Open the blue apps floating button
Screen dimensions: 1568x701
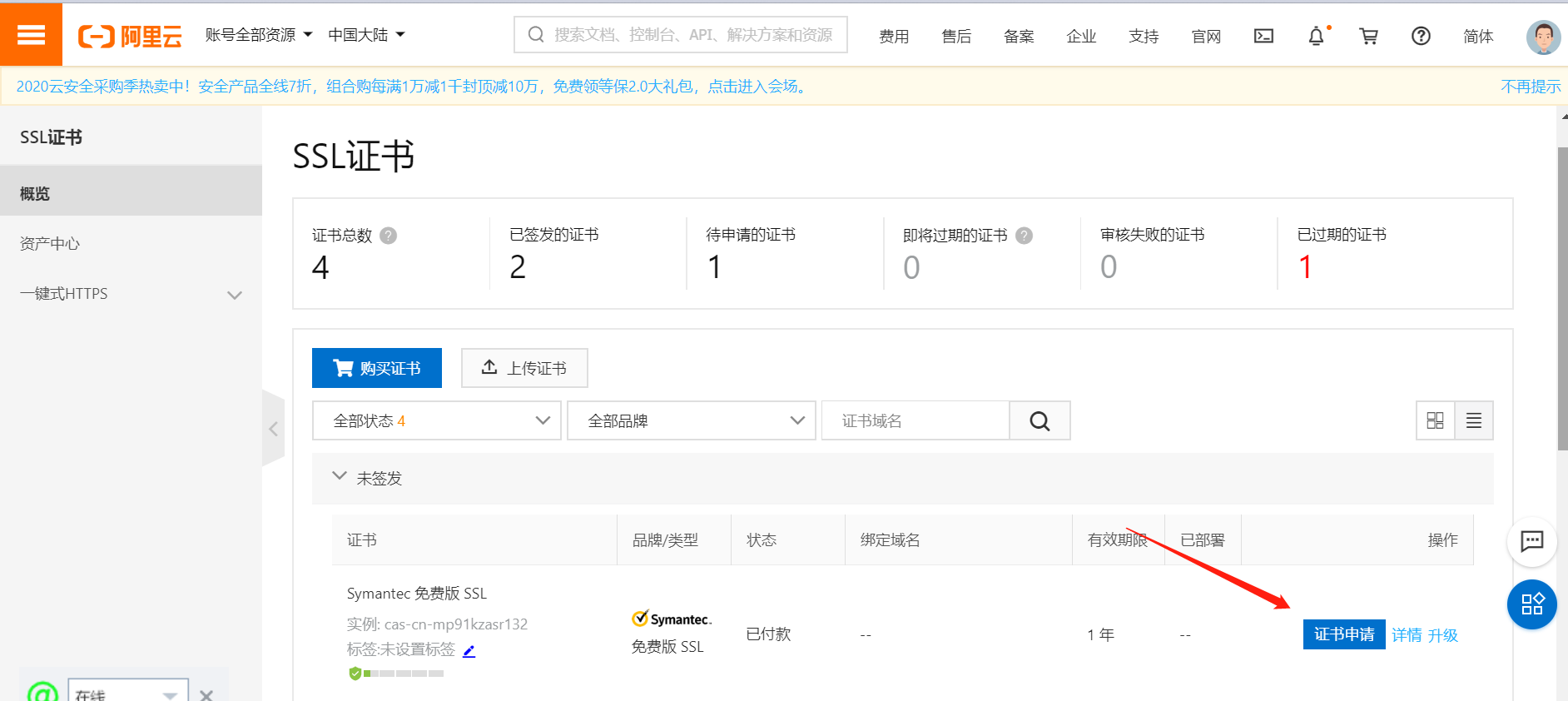click(x=1532, y=604)
